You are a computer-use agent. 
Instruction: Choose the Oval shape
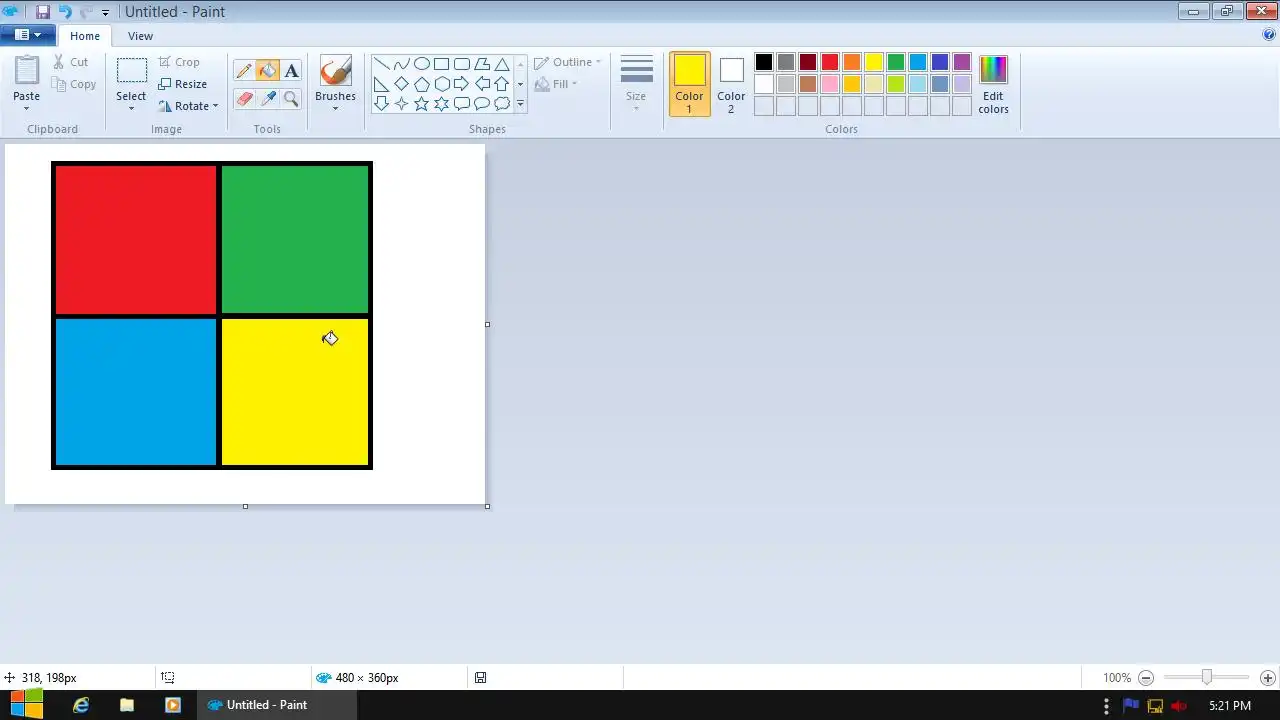[x=422, y=64]
